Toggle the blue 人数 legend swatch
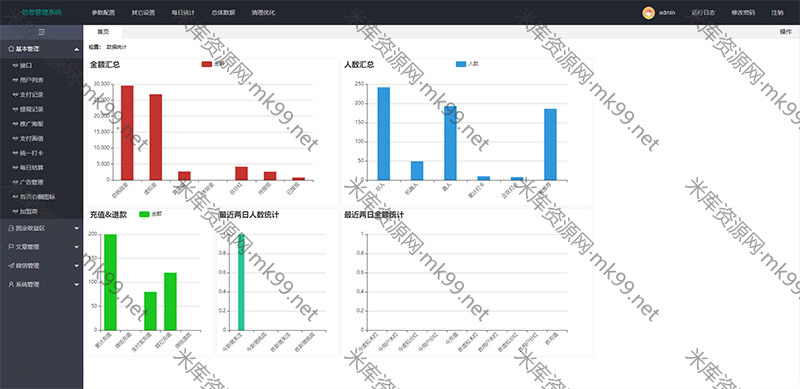800x389 pixels. (x=461, y=64)
